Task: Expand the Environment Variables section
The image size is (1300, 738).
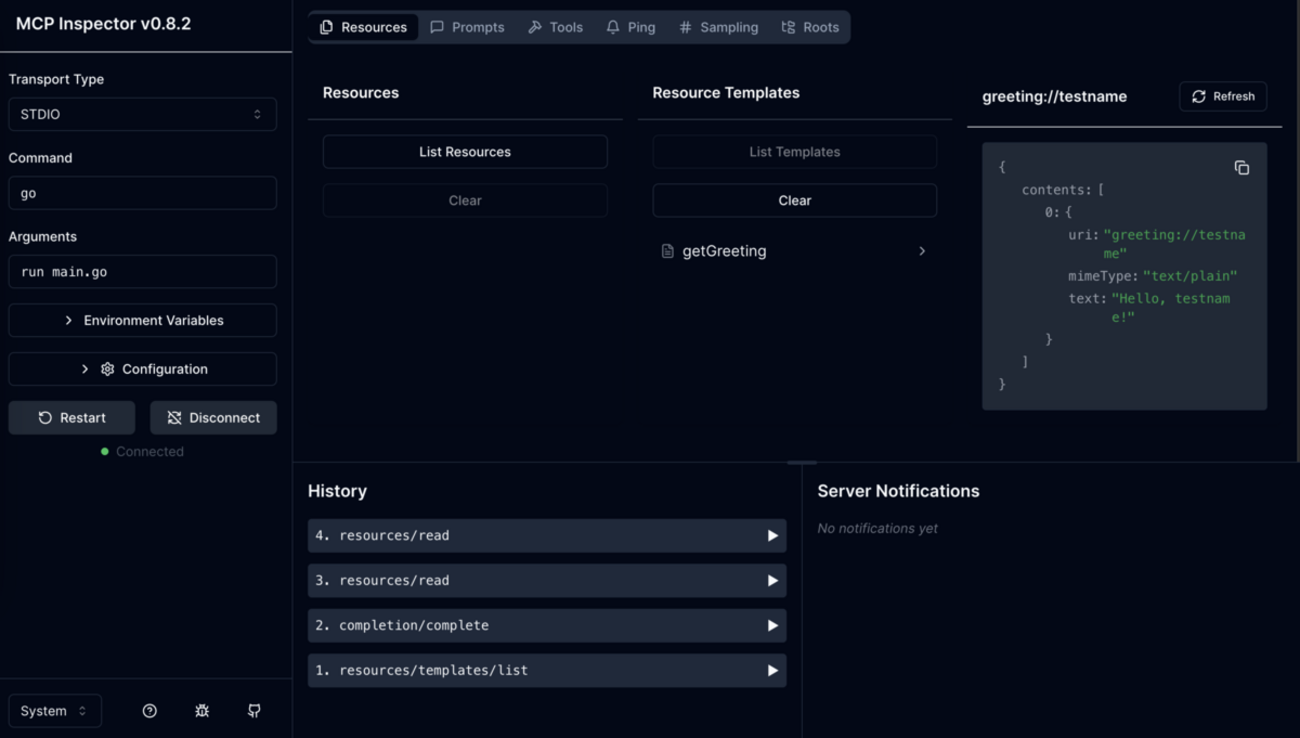Action: tap(142, 320)
